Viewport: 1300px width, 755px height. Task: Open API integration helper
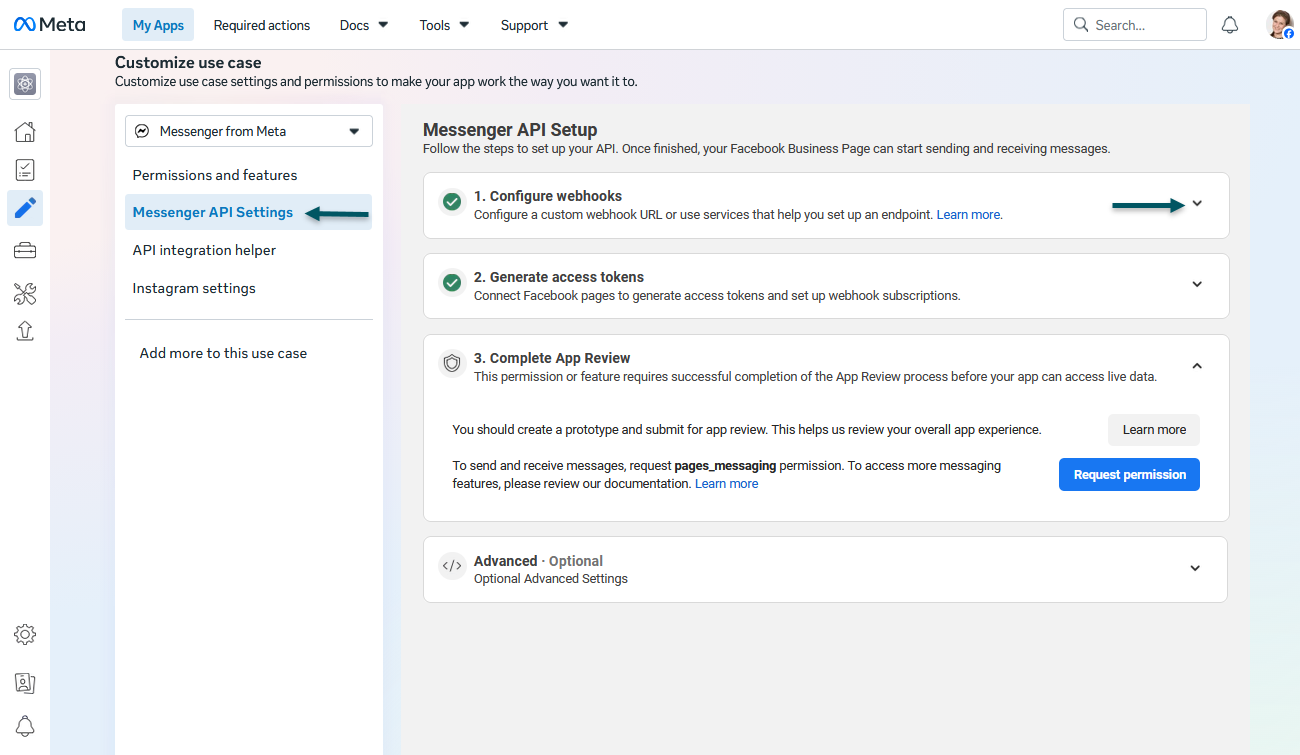(x=204, y=250)
